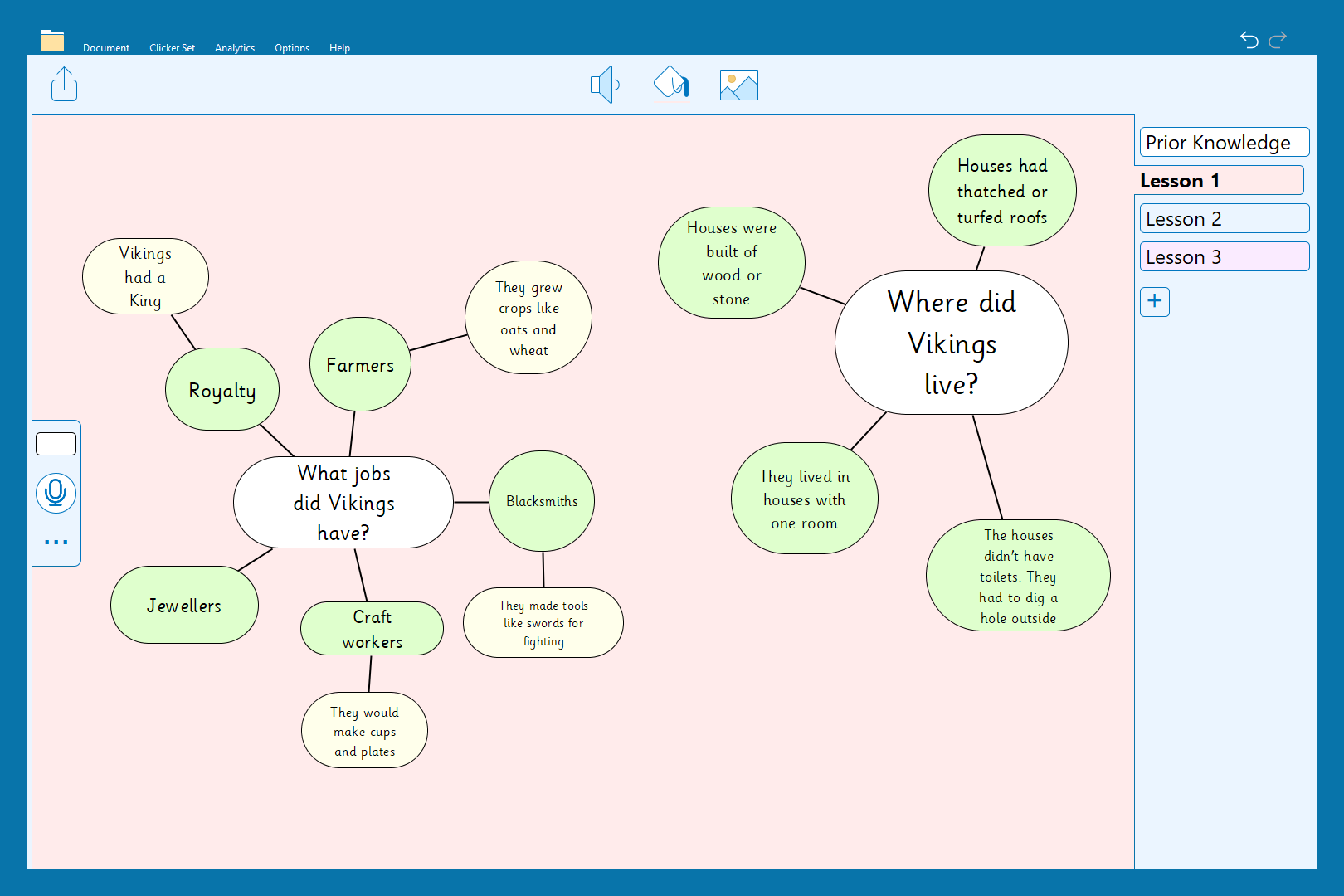
Task: Click the speaker read-aloud icon
Action: [x=605, y=85]
